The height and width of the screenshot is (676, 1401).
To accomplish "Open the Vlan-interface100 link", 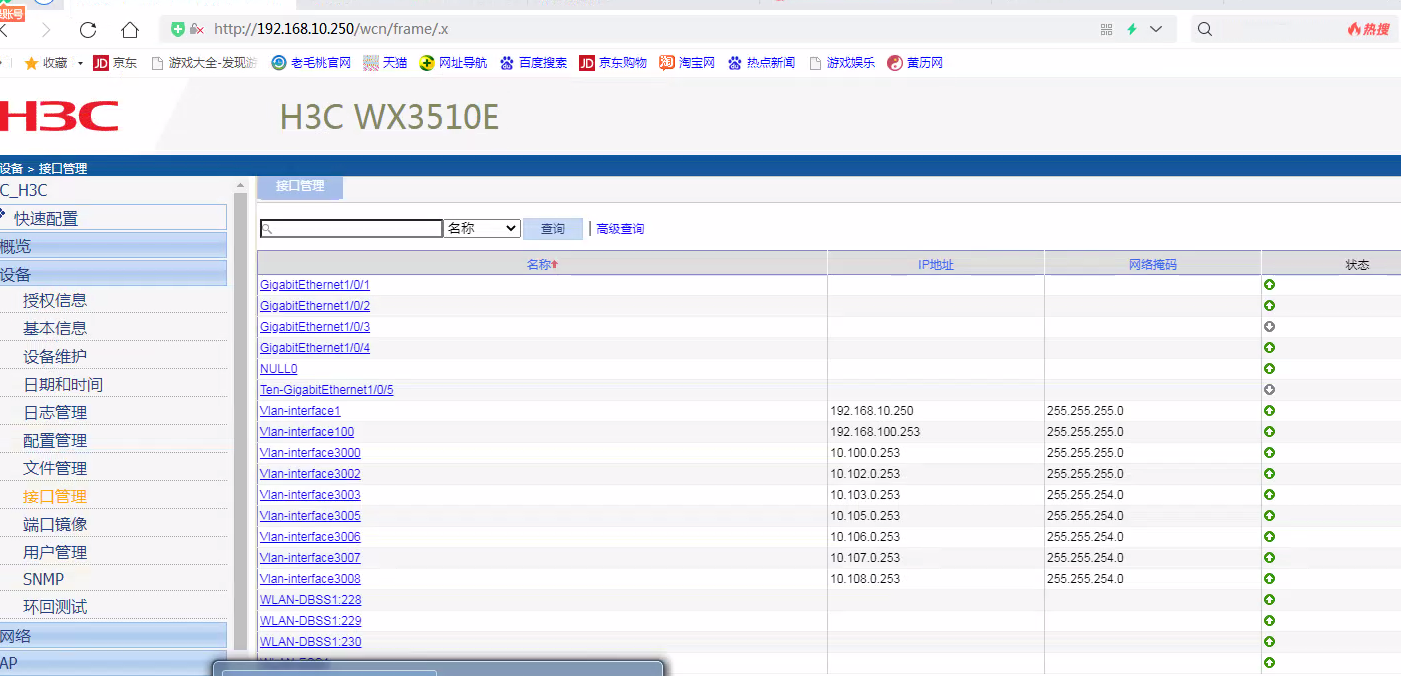I will [x=307, y=432].
